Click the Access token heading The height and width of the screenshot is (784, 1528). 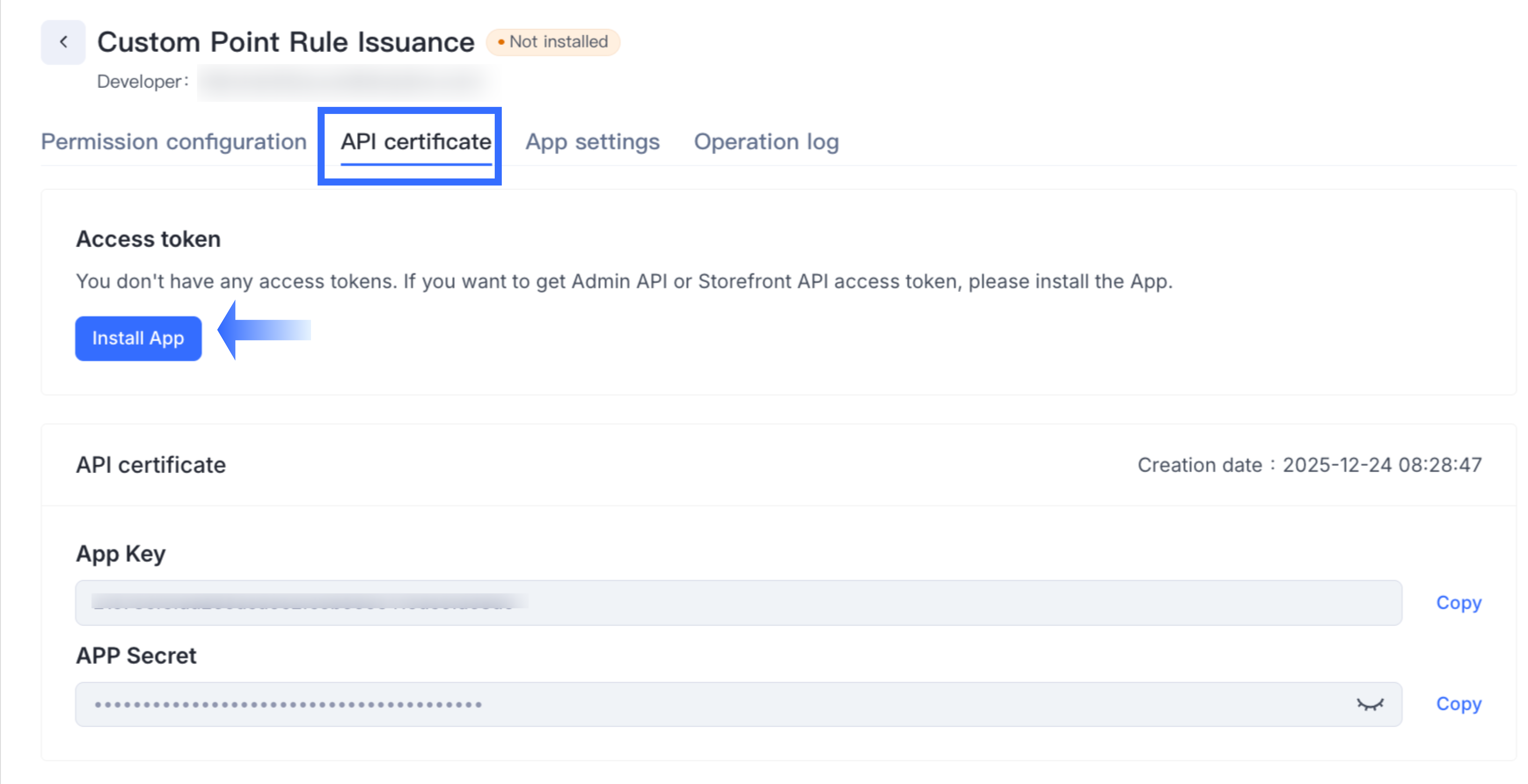[x=148, y=239]
